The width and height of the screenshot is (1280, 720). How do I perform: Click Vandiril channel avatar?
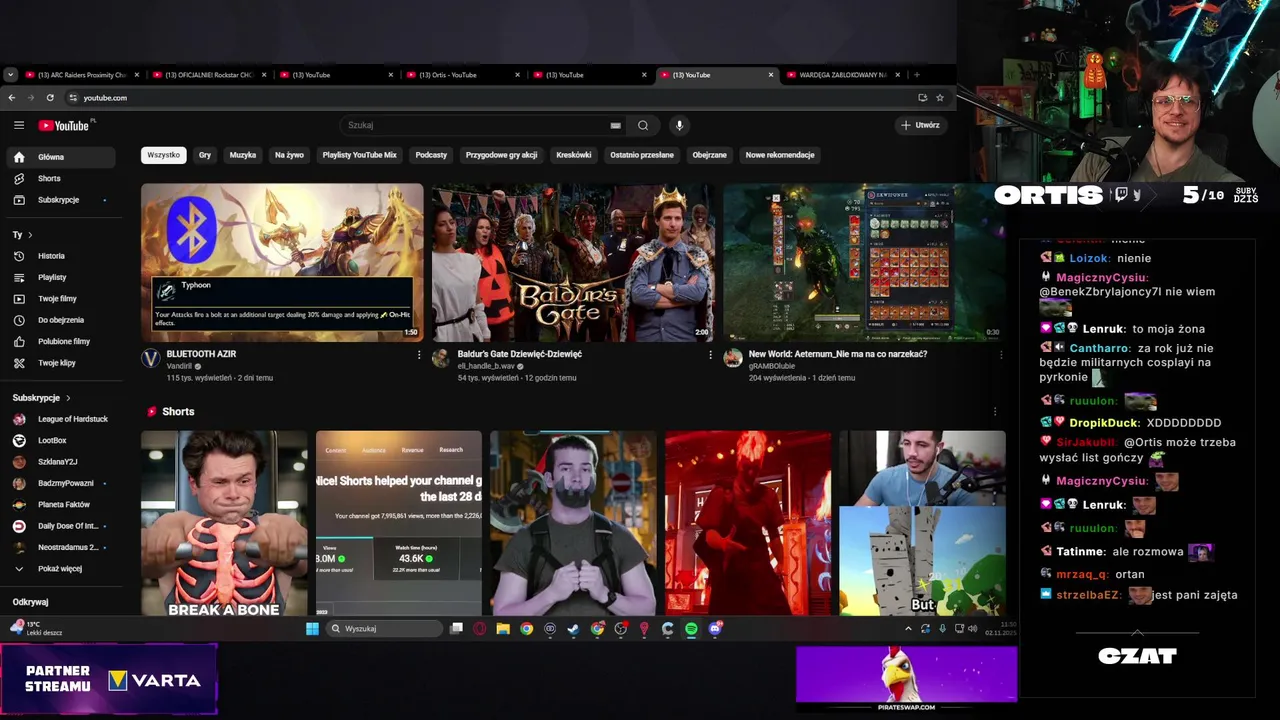click(x=150, y=358)
